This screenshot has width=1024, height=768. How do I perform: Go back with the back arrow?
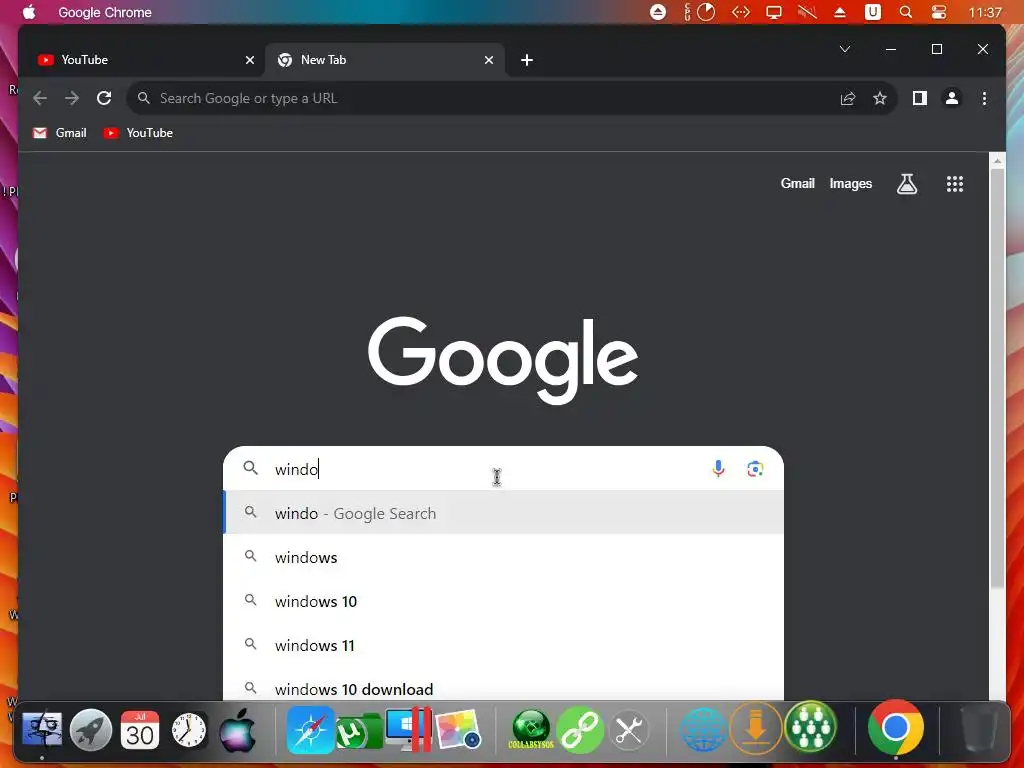pos(40,98)
